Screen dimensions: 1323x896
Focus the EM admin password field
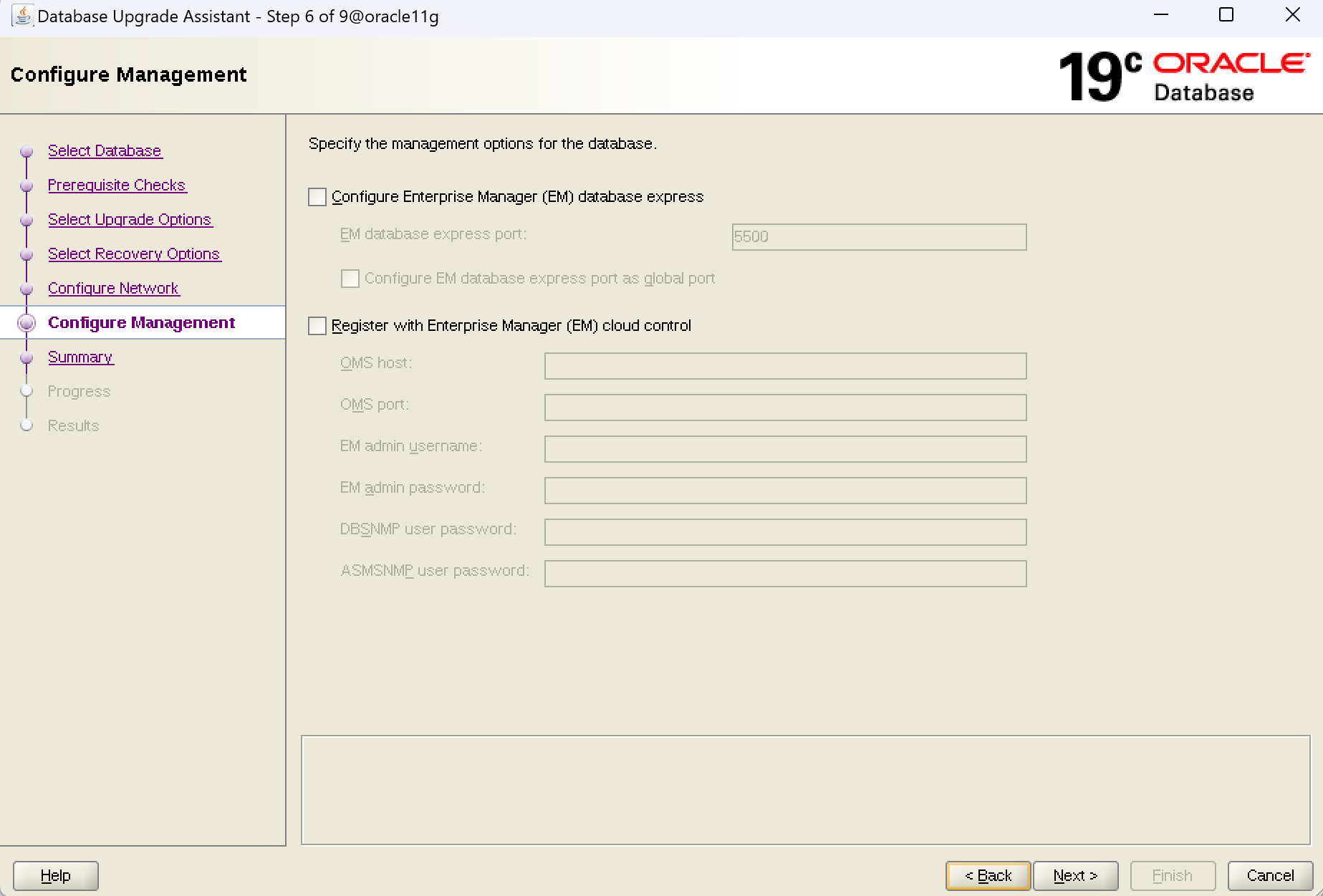pos(785,491)
